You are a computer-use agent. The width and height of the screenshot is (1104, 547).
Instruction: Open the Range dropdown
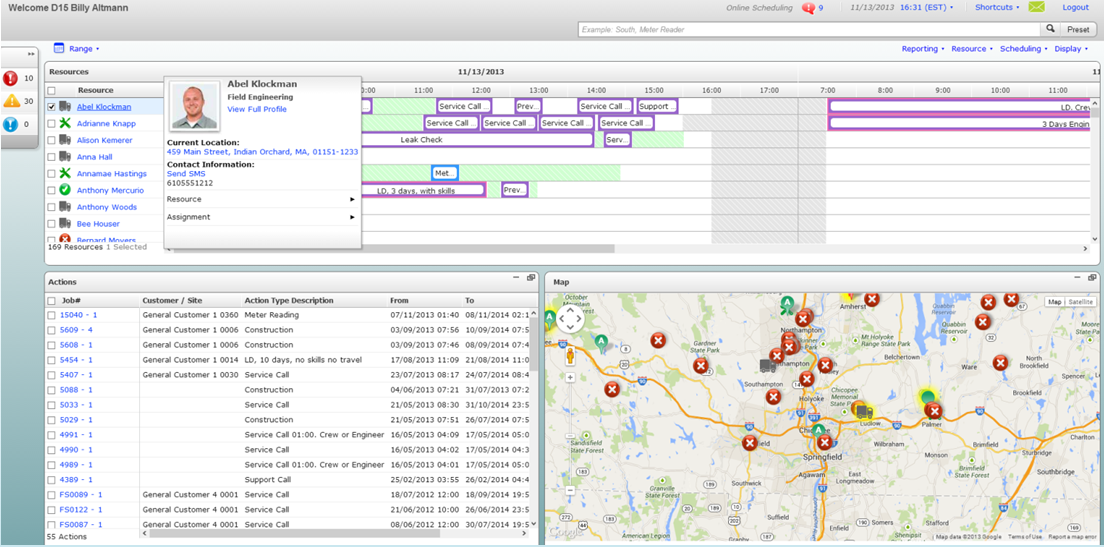(83, 48)
